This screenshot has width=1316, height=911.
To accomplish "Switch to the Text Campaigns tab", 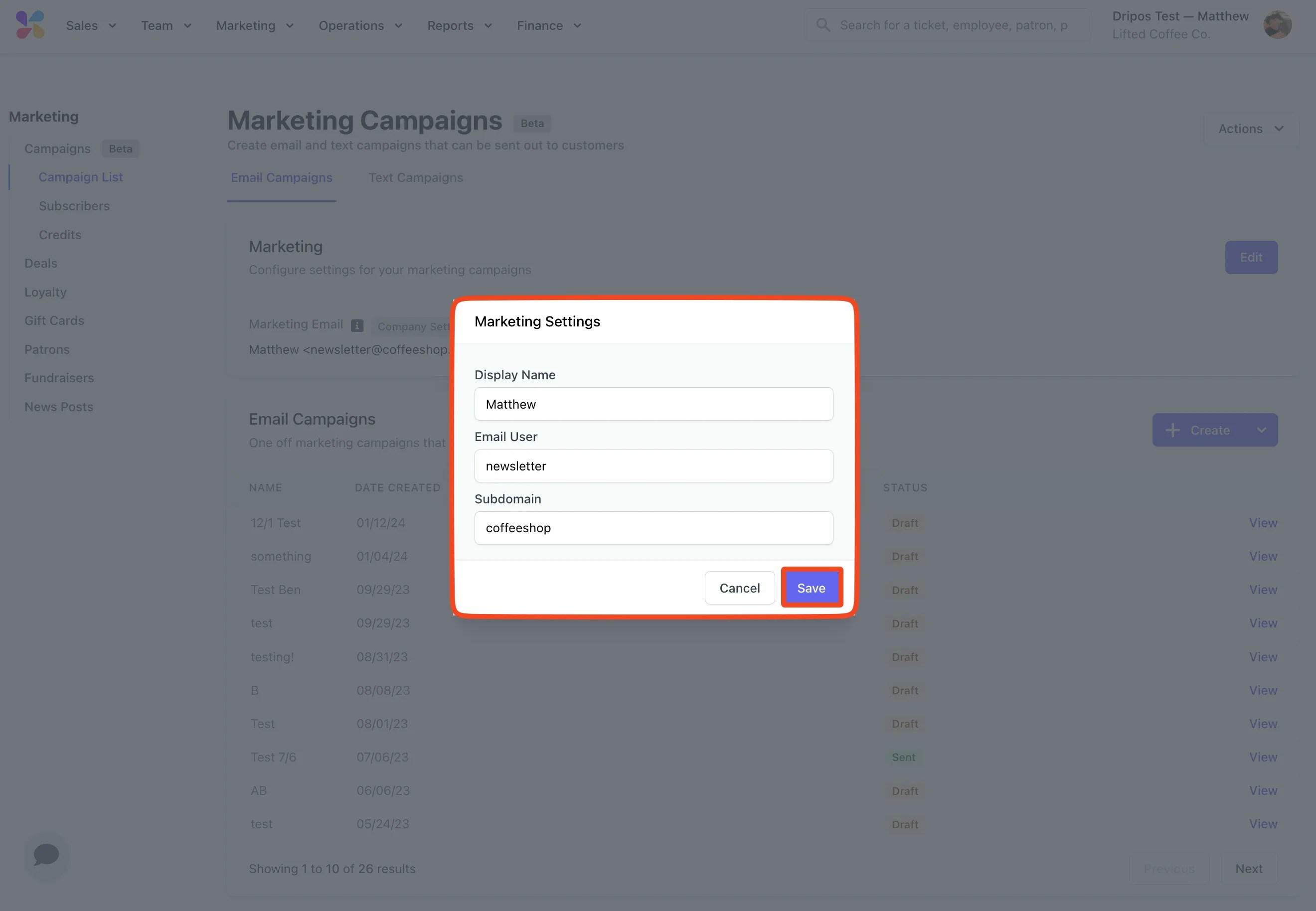I will pyautogui.click(x=416, y=177).
